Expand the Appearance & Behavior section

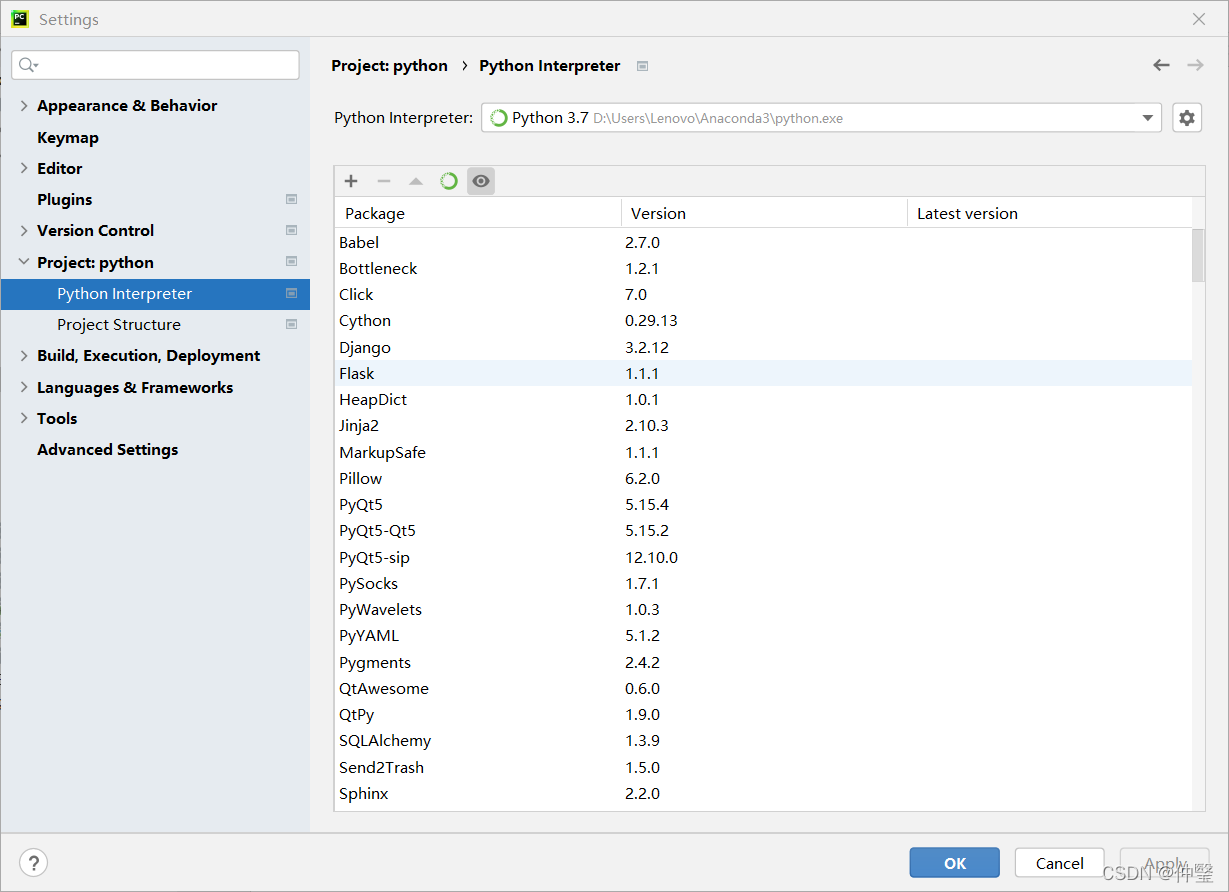23,105
